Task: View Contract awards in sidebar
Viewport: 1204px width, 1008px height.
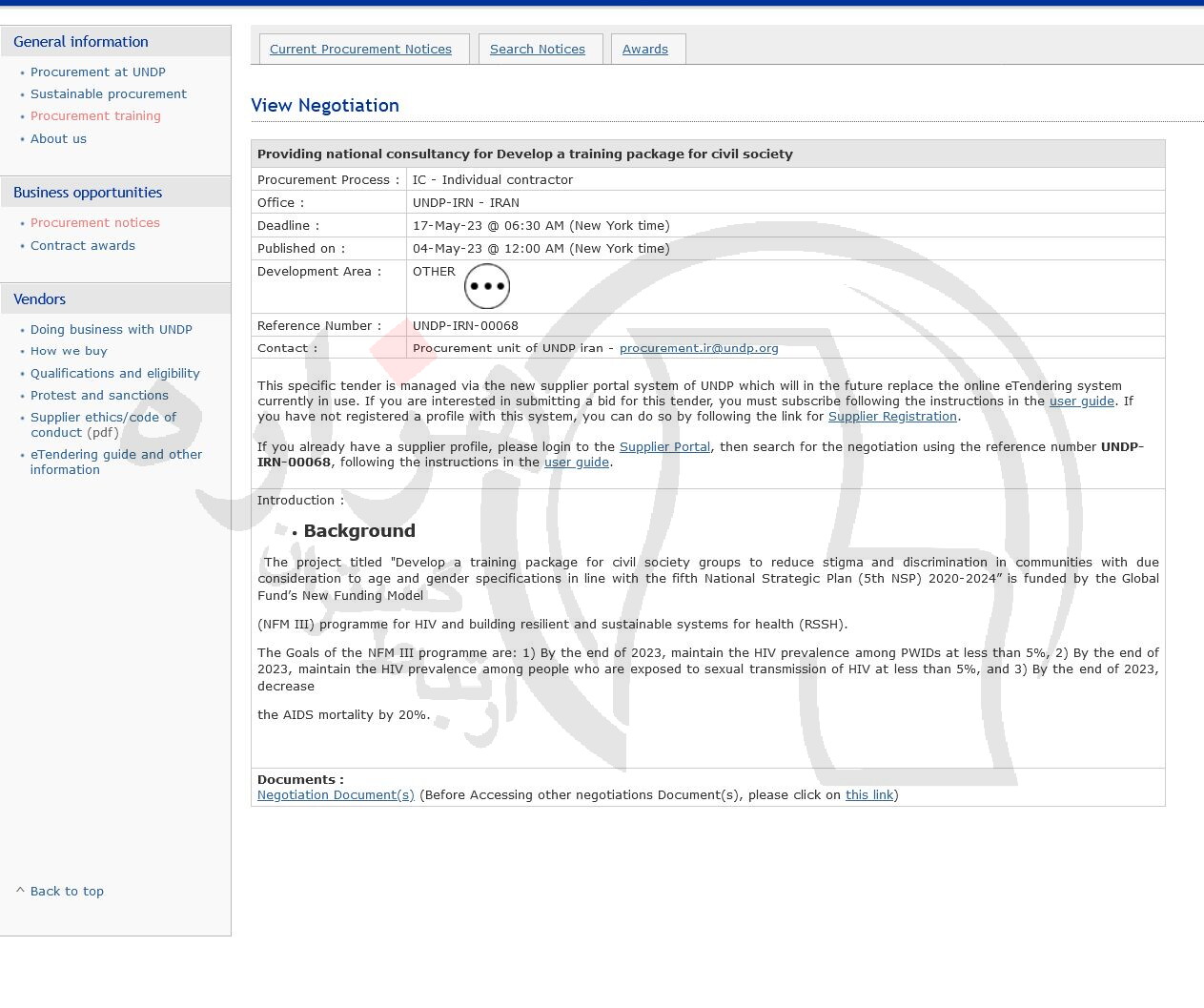Action: pyautogui.click(x=82, y=246)
